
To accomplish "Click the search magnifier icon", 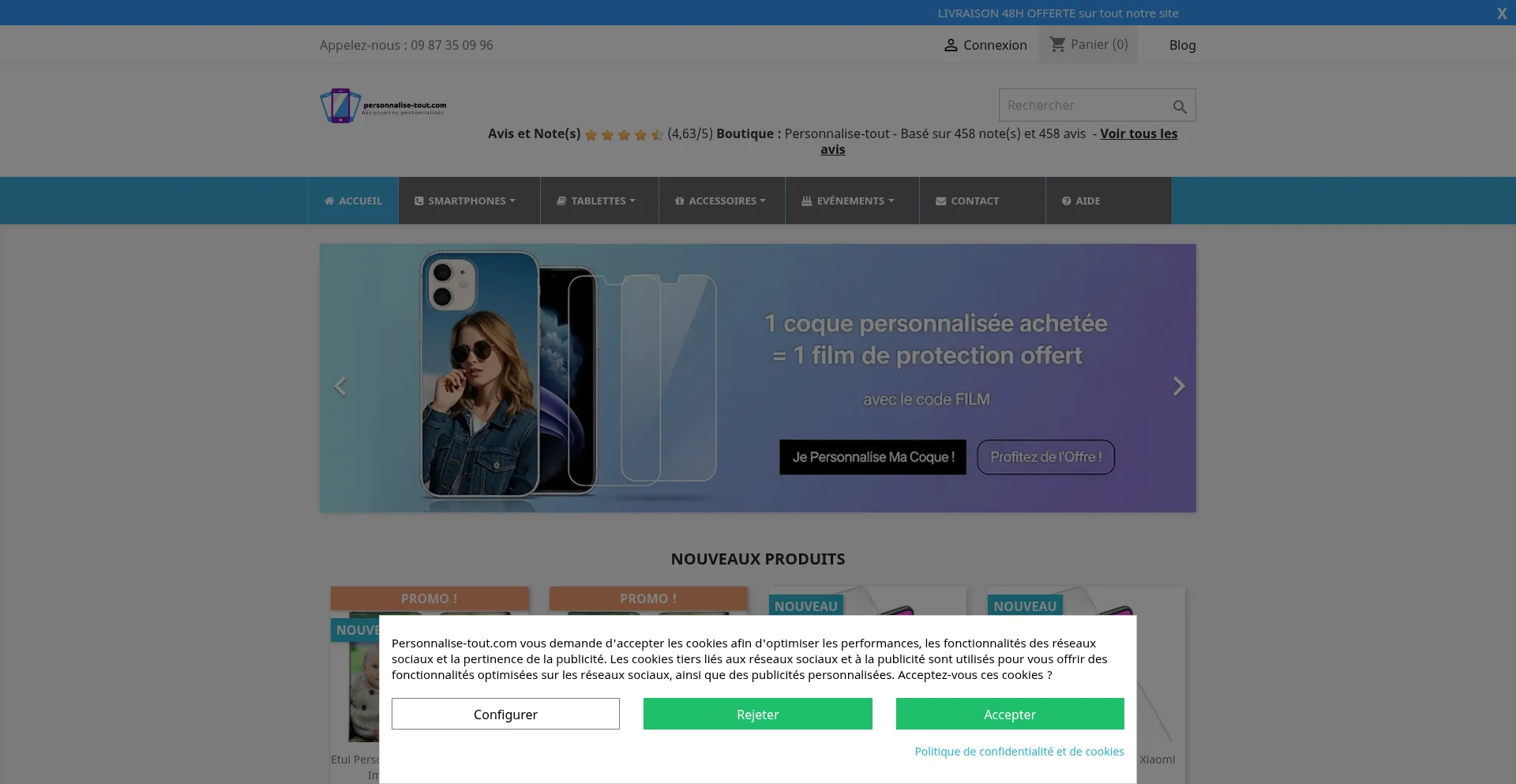I will (1180, 107).
